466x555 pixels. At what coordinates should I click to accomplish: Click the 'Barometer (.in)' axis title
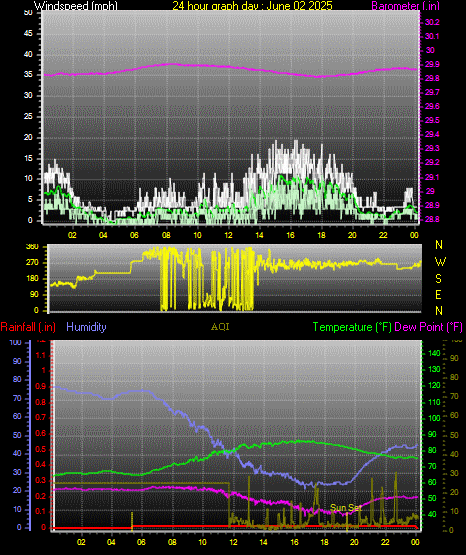pos(405,5)
